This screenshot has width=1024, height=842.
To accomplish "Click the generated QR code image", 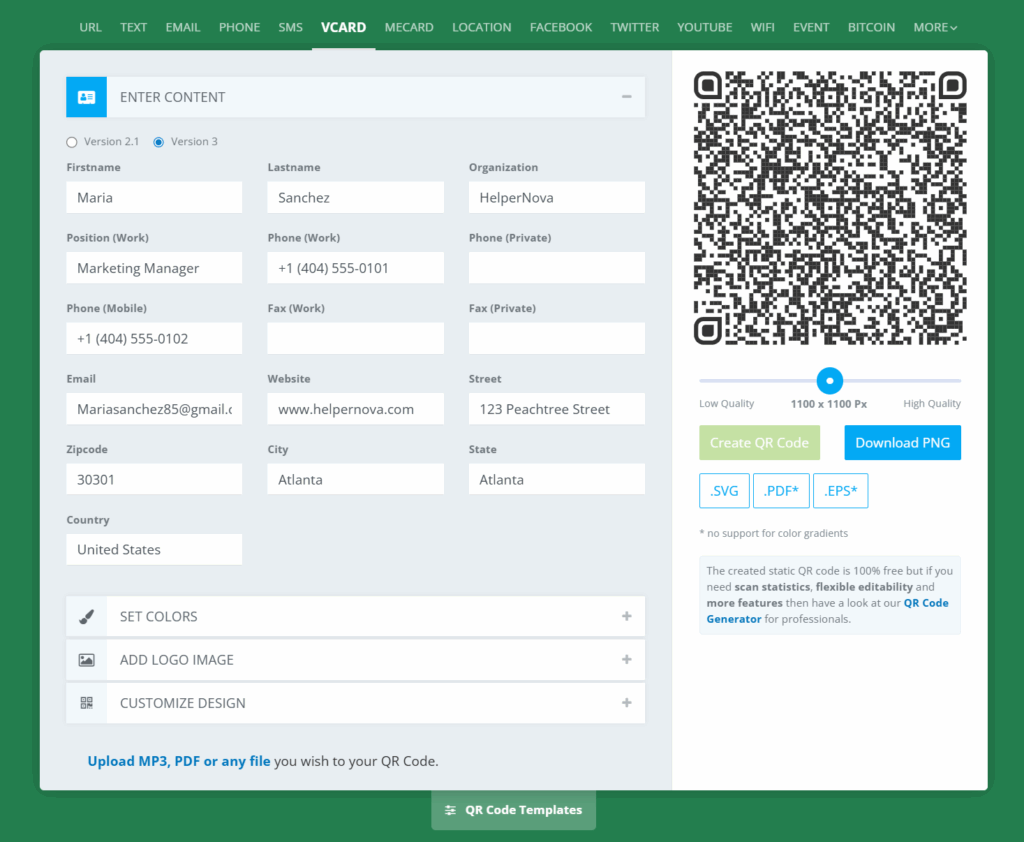I will click(830, 208).
